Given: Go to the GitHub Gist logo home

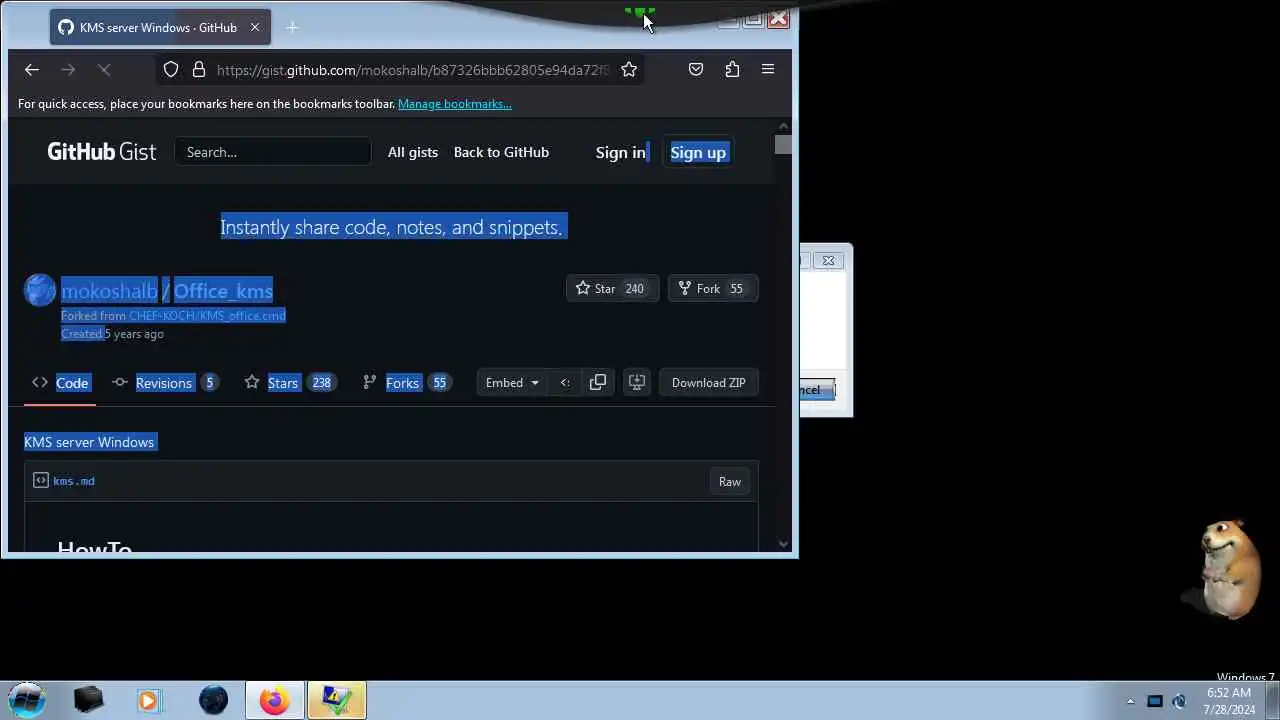Looking at the screenshot, I should [101, 152].
